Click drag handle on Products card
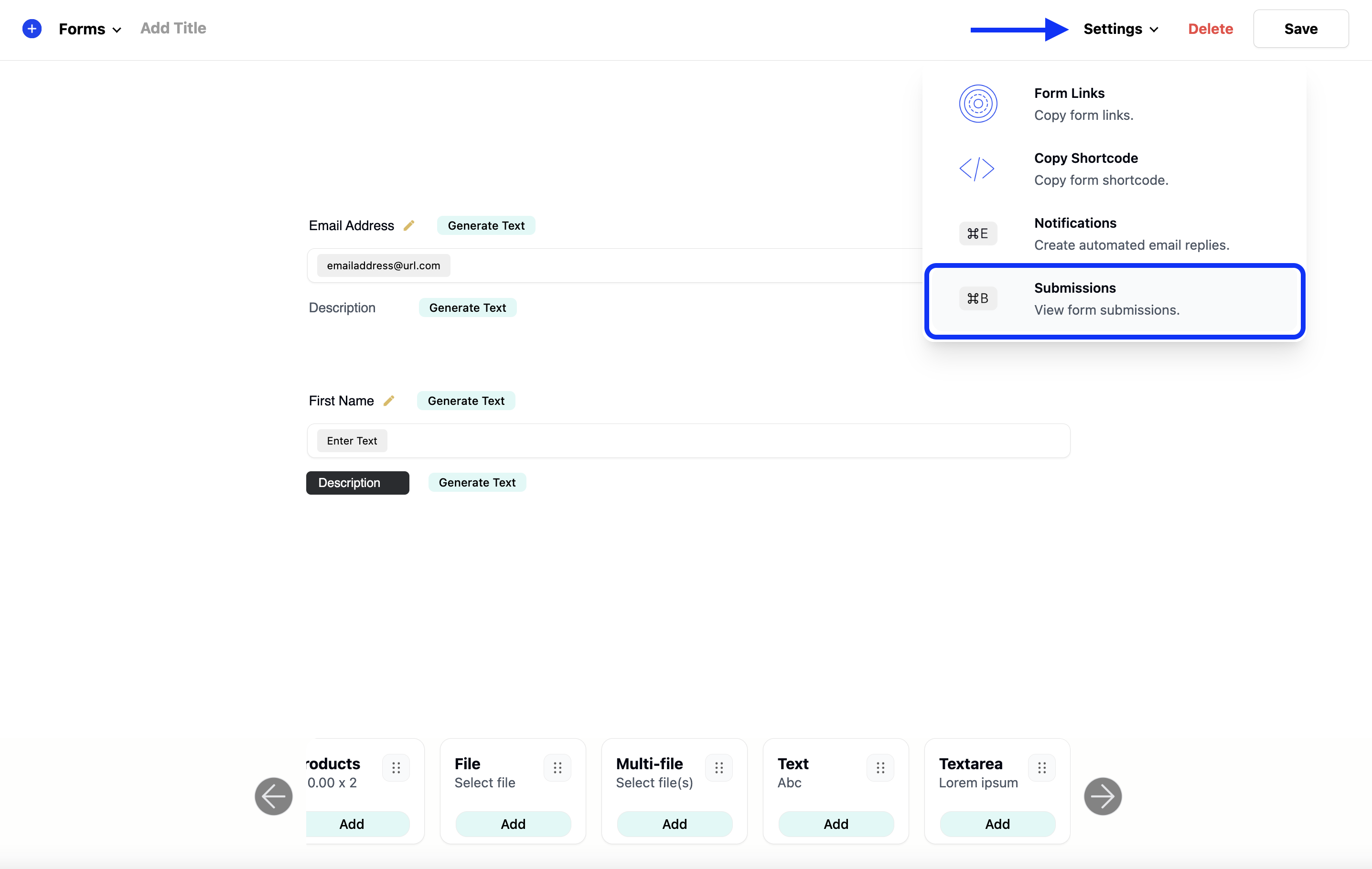This screenshot has height=869, width=1372. click(396, 768)
